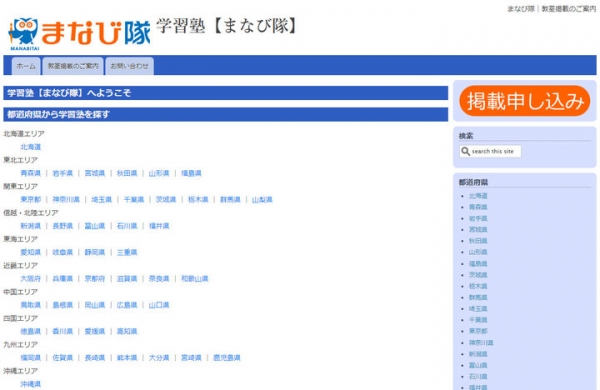
Task: Open 石川県 link under 信越・北陸エリア
Action: pos(127,226)
